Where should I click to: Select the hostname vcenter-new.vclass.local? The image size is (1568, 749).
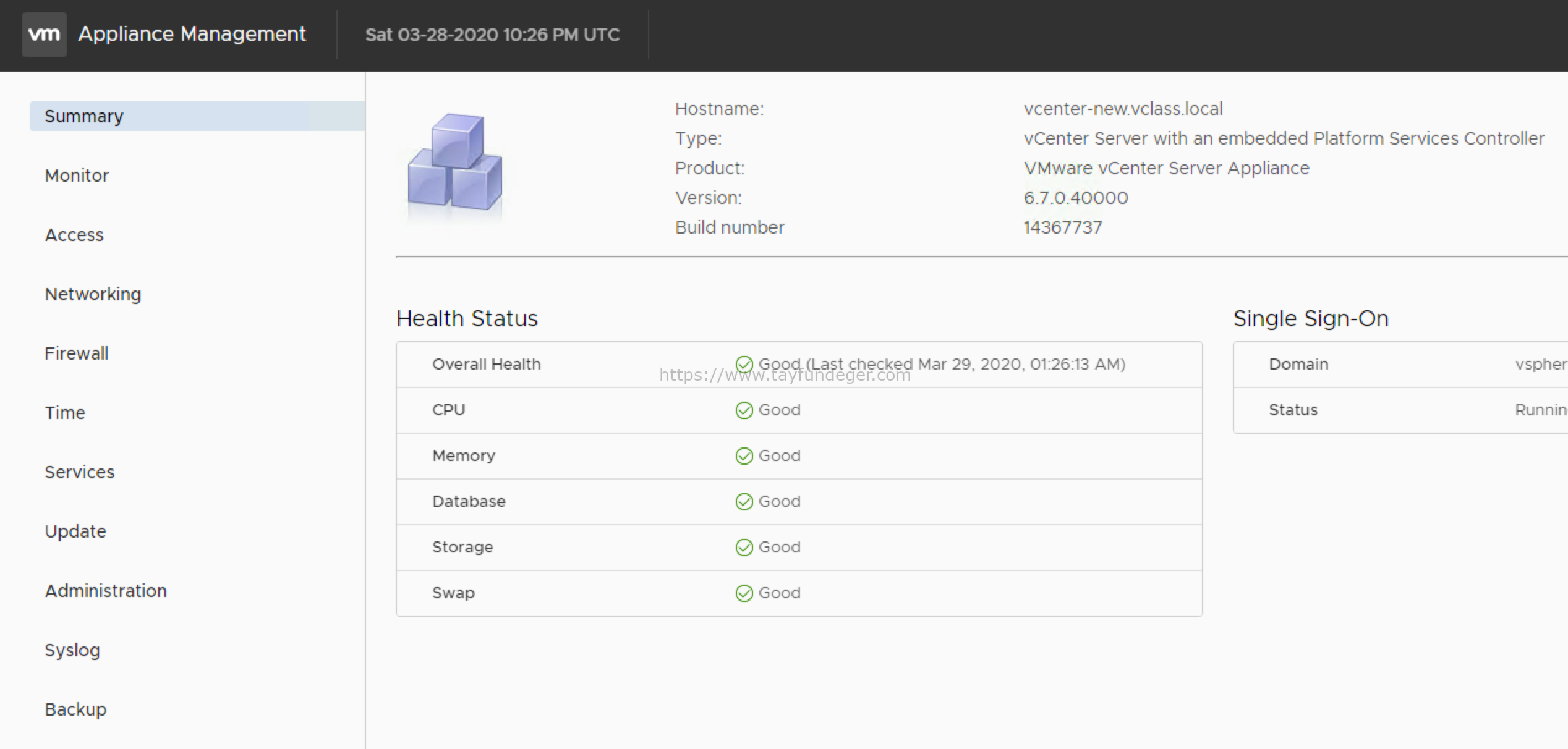tap(1123, 109)
